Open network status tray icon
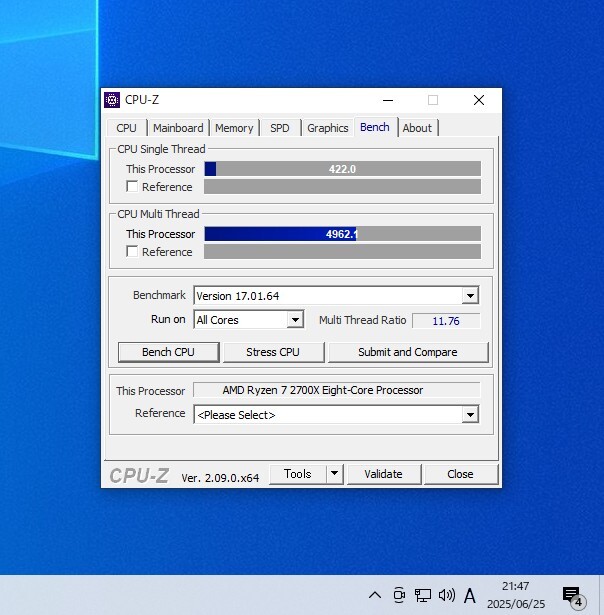 click(x=423, y=595)
